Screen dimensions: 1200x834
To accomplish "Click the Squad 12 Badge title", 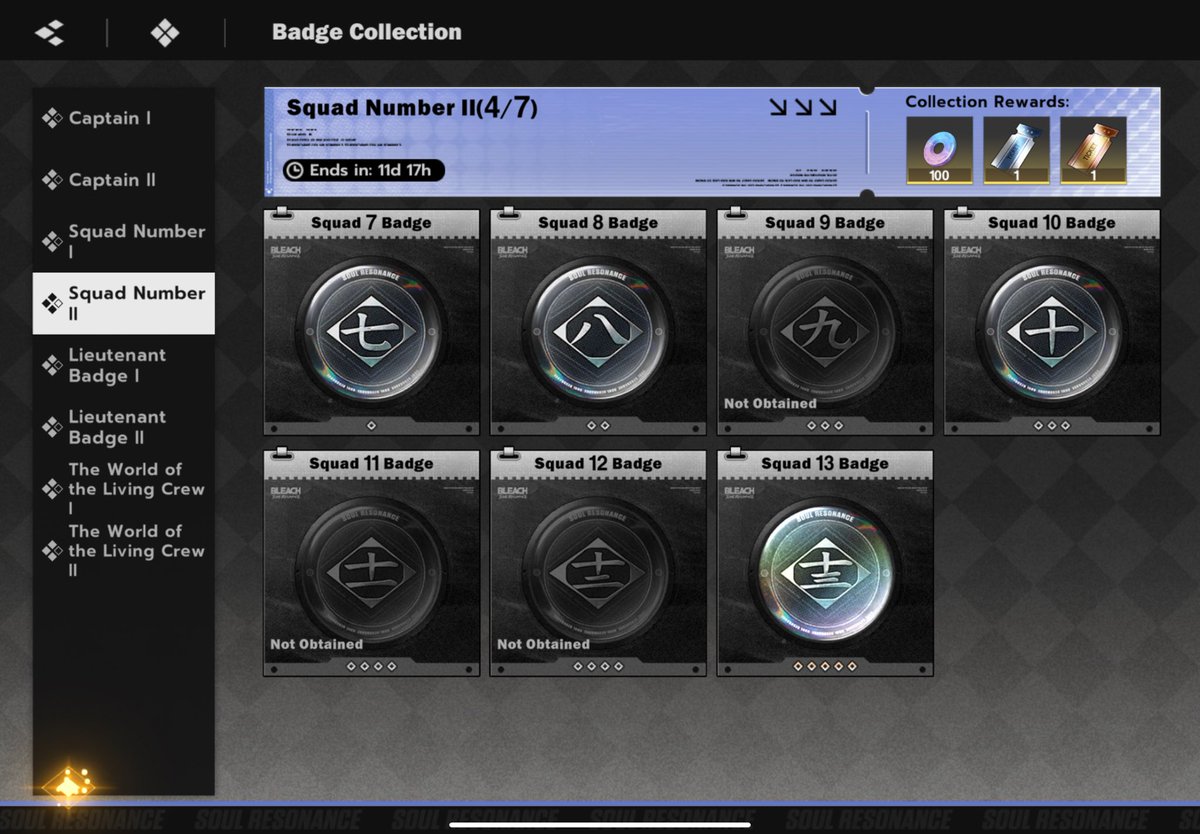I will pos(598,463).
